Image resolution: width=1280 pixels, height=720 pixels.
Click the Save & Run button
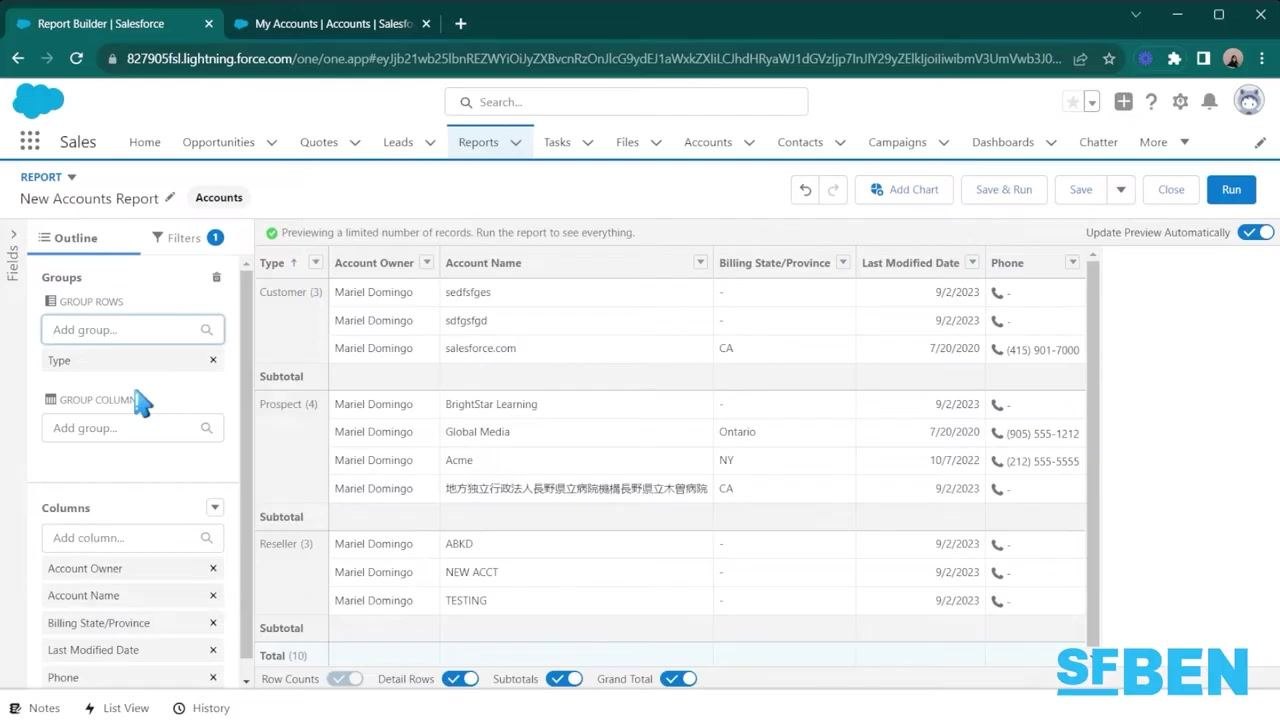point(1004,190)
